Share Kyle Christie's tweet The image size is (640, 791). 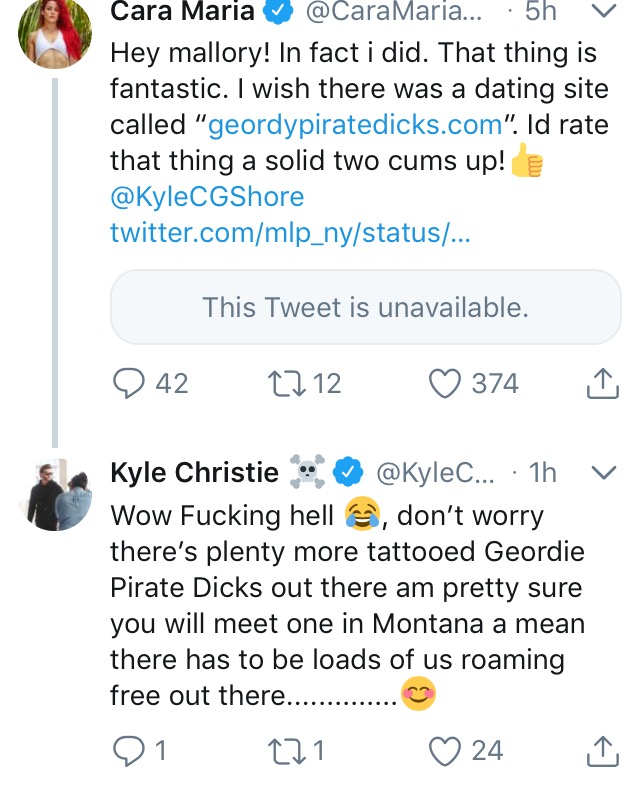[x=603, y=751]
